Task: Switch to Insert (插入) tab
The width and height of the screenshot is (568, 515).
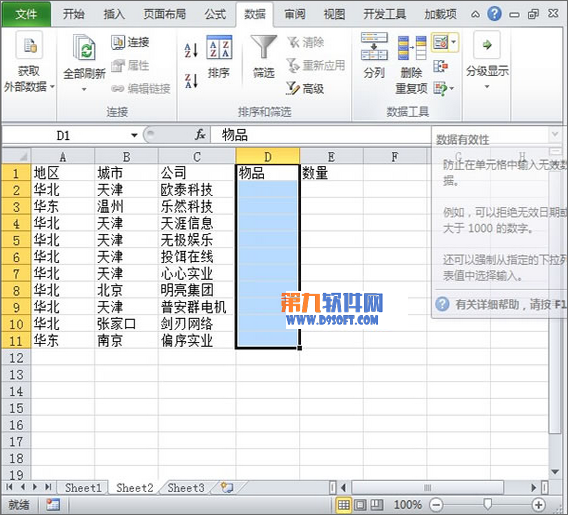Action: (x=114, y=14)
